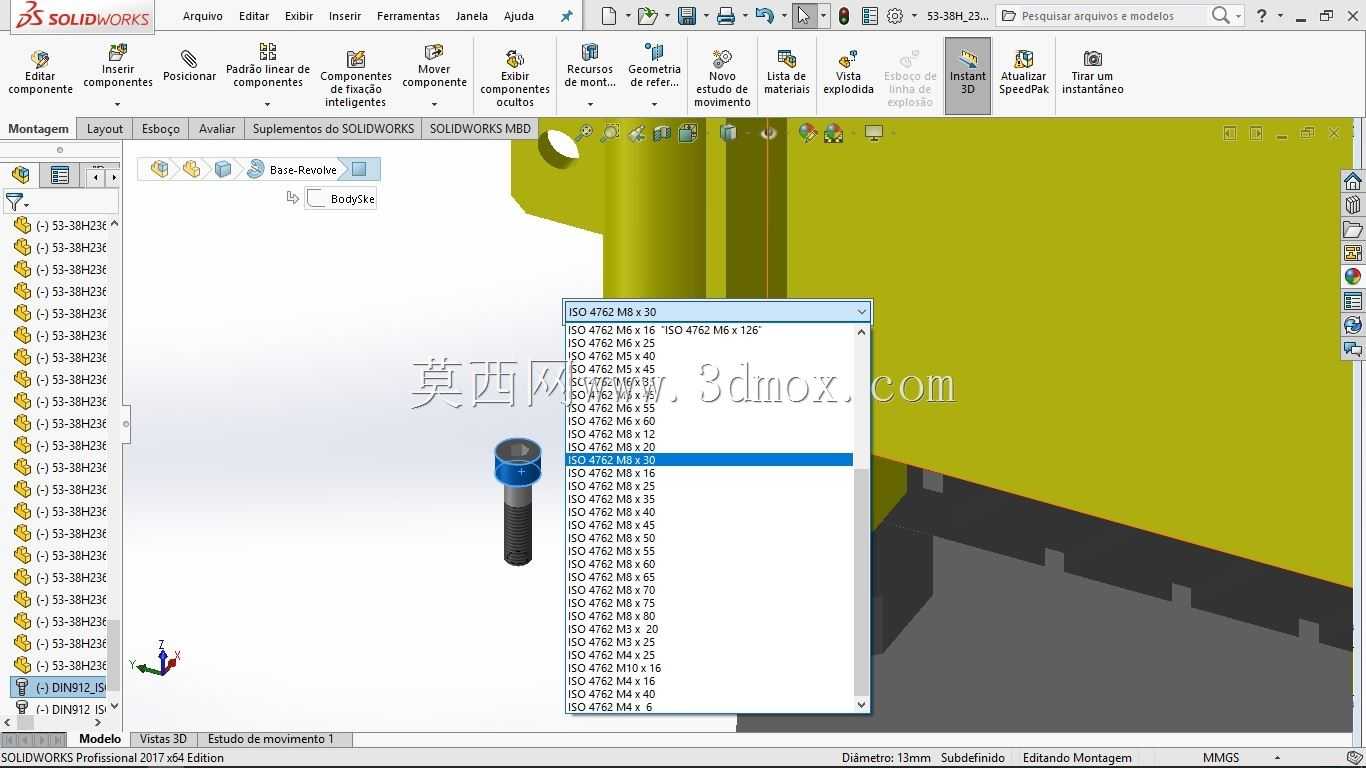Image resolution: width=1366 pixels, height=768 pixels.
Task: Open Suplementos do SOLIDWORKS tab
Action: tap(333, 129)
